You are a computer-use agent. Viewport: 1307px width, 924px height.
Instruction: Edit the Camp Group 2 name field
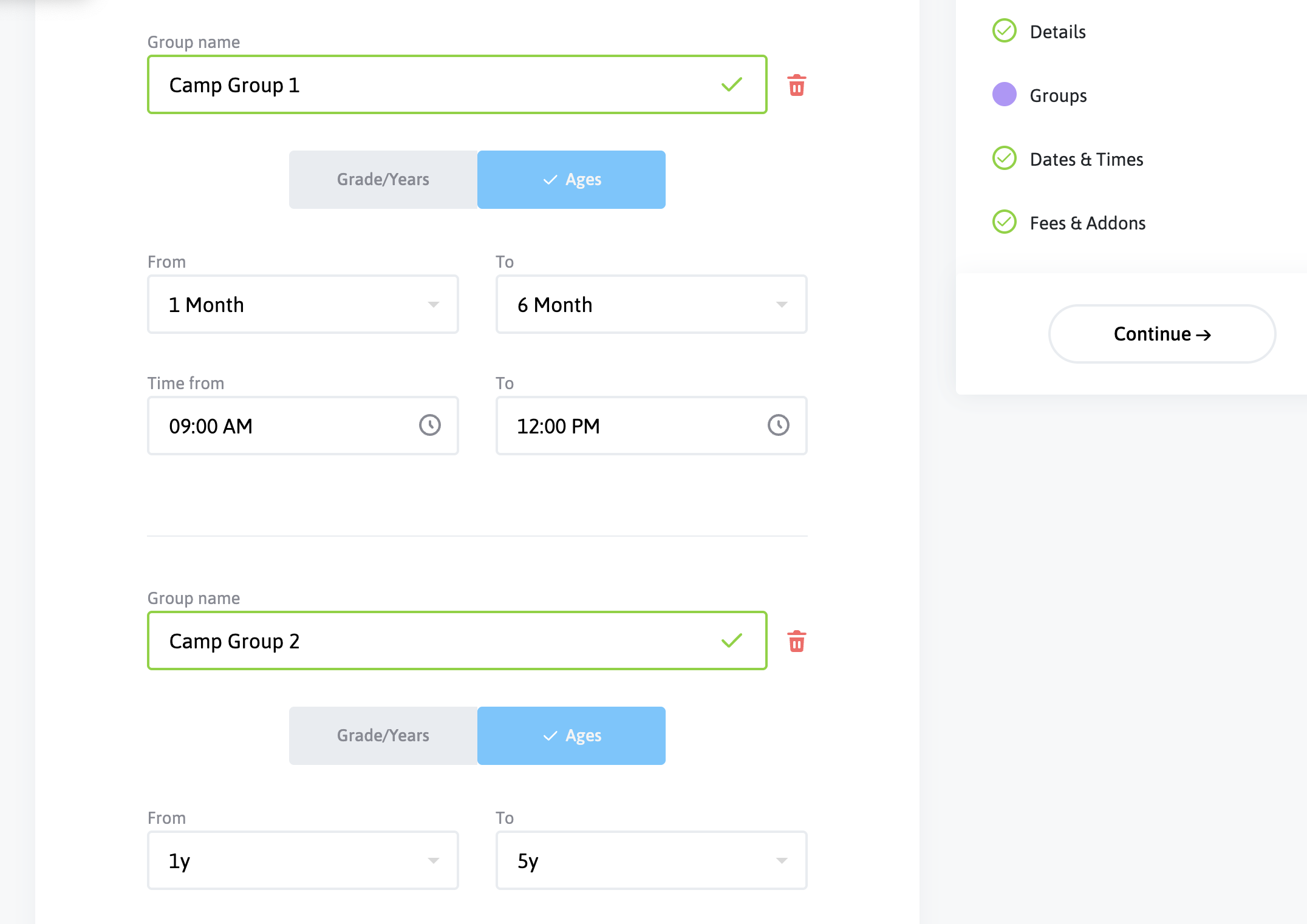click(437, 641)
